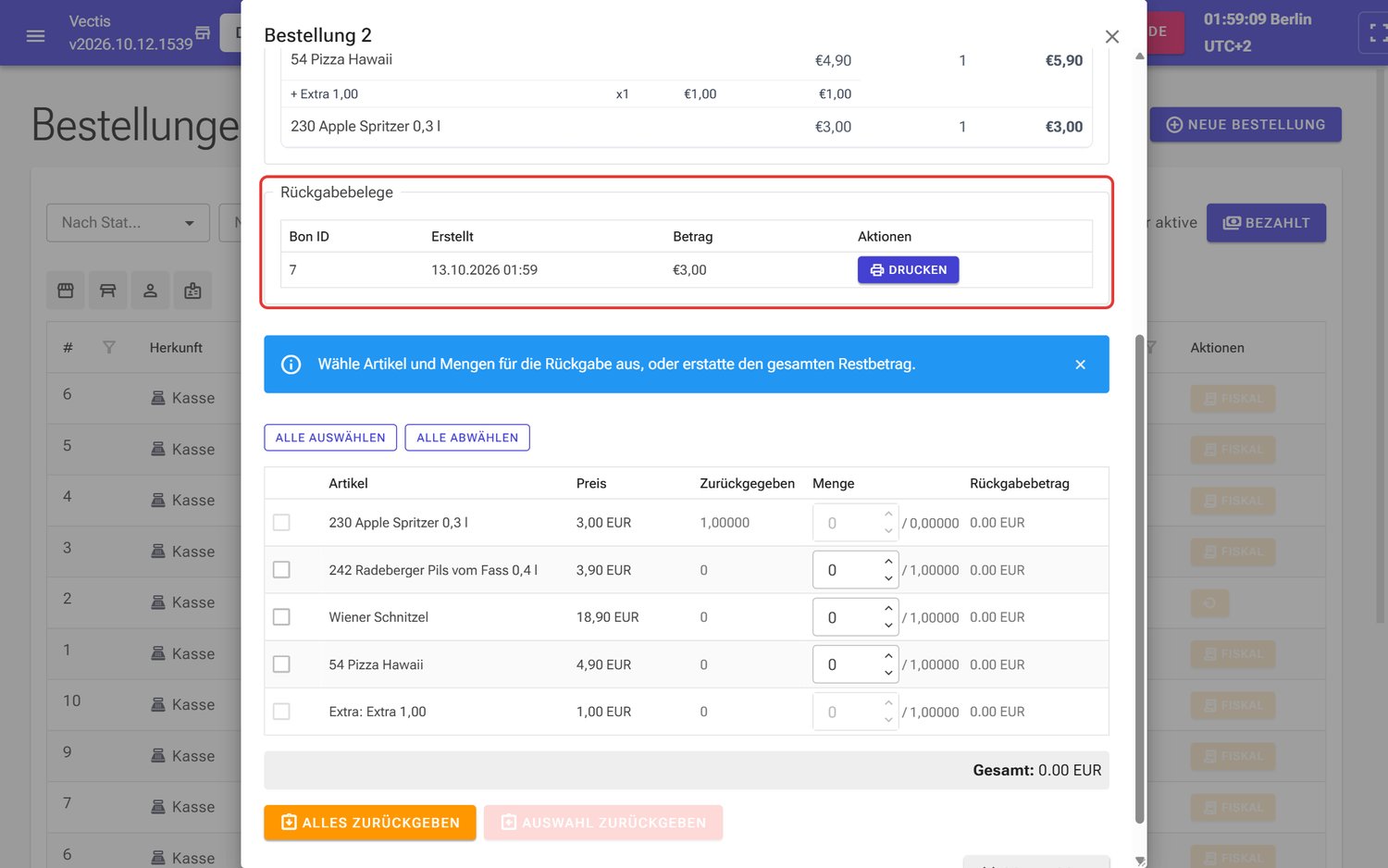Decrease quantity for Radeberger Pils

pyautogui.click(x=888, y=578)
